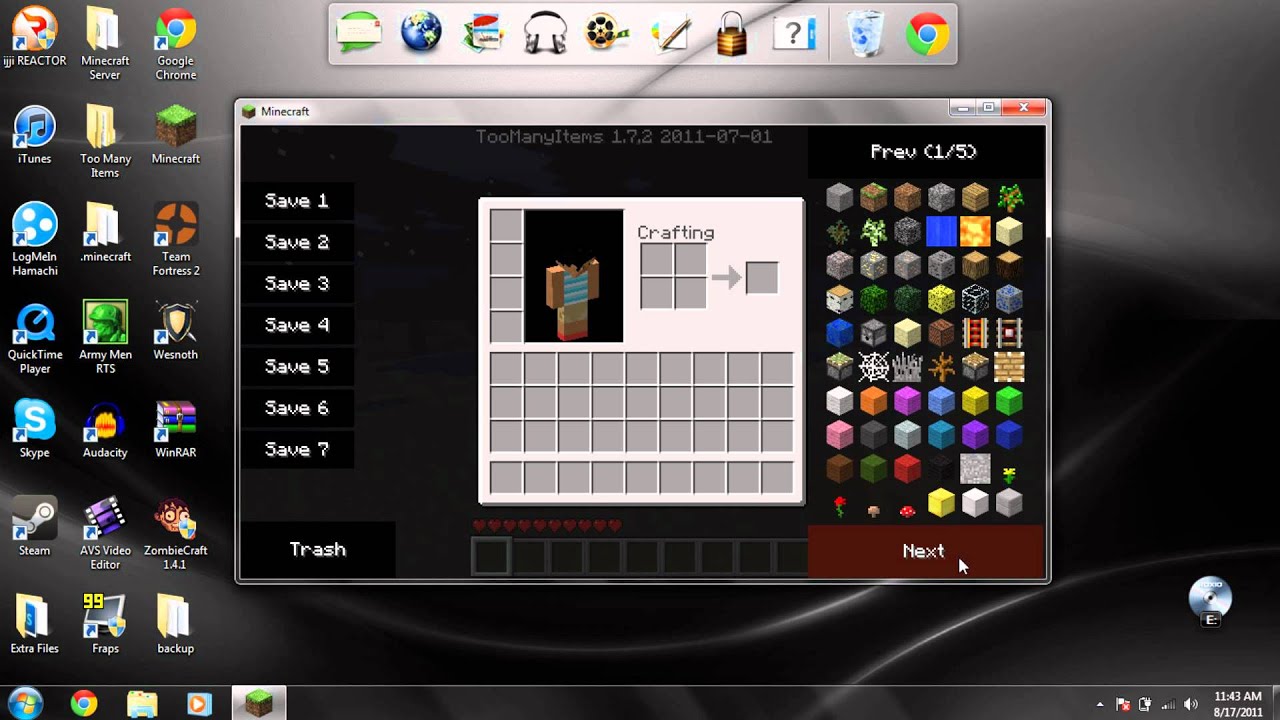Click the taskbar volume icon
The image size is (1280, 720).
tap(1190, 704)
